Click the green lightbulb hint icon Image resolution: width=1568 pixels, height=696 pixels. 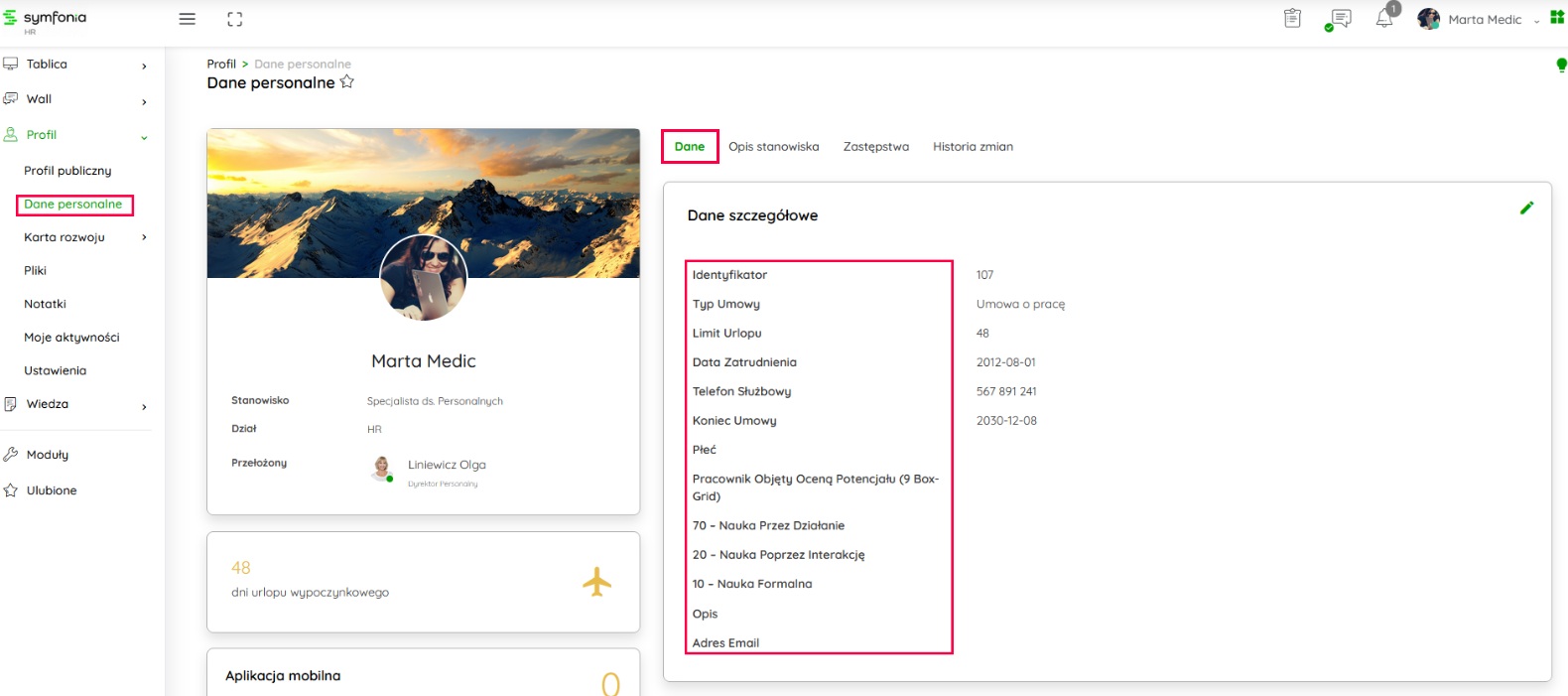pyautogui.click(x=1561, y=66)
